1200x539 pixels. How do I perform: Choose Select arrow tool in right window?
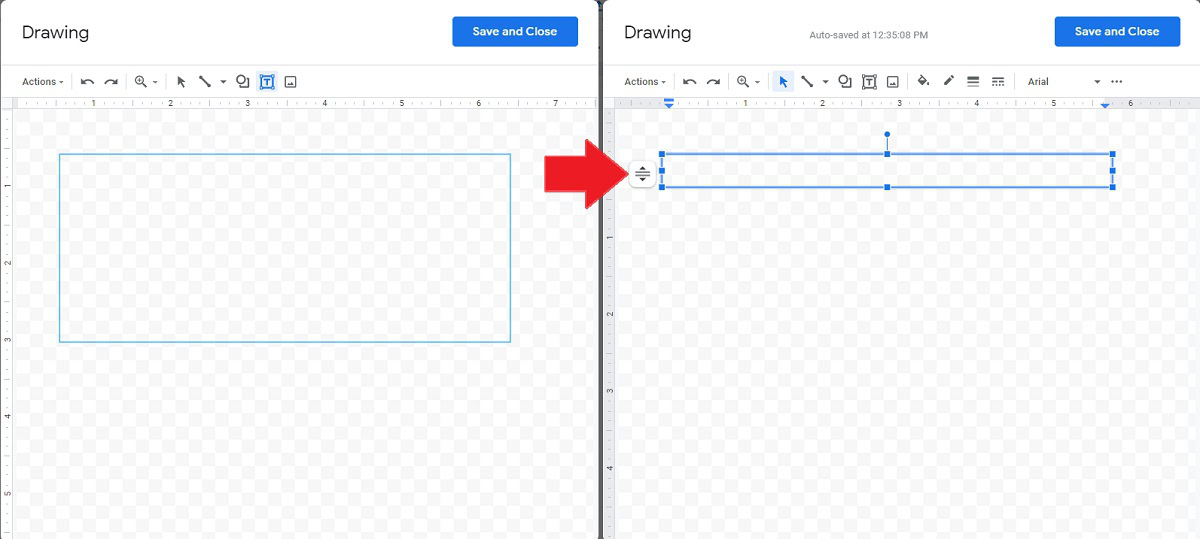pos(784,82)
